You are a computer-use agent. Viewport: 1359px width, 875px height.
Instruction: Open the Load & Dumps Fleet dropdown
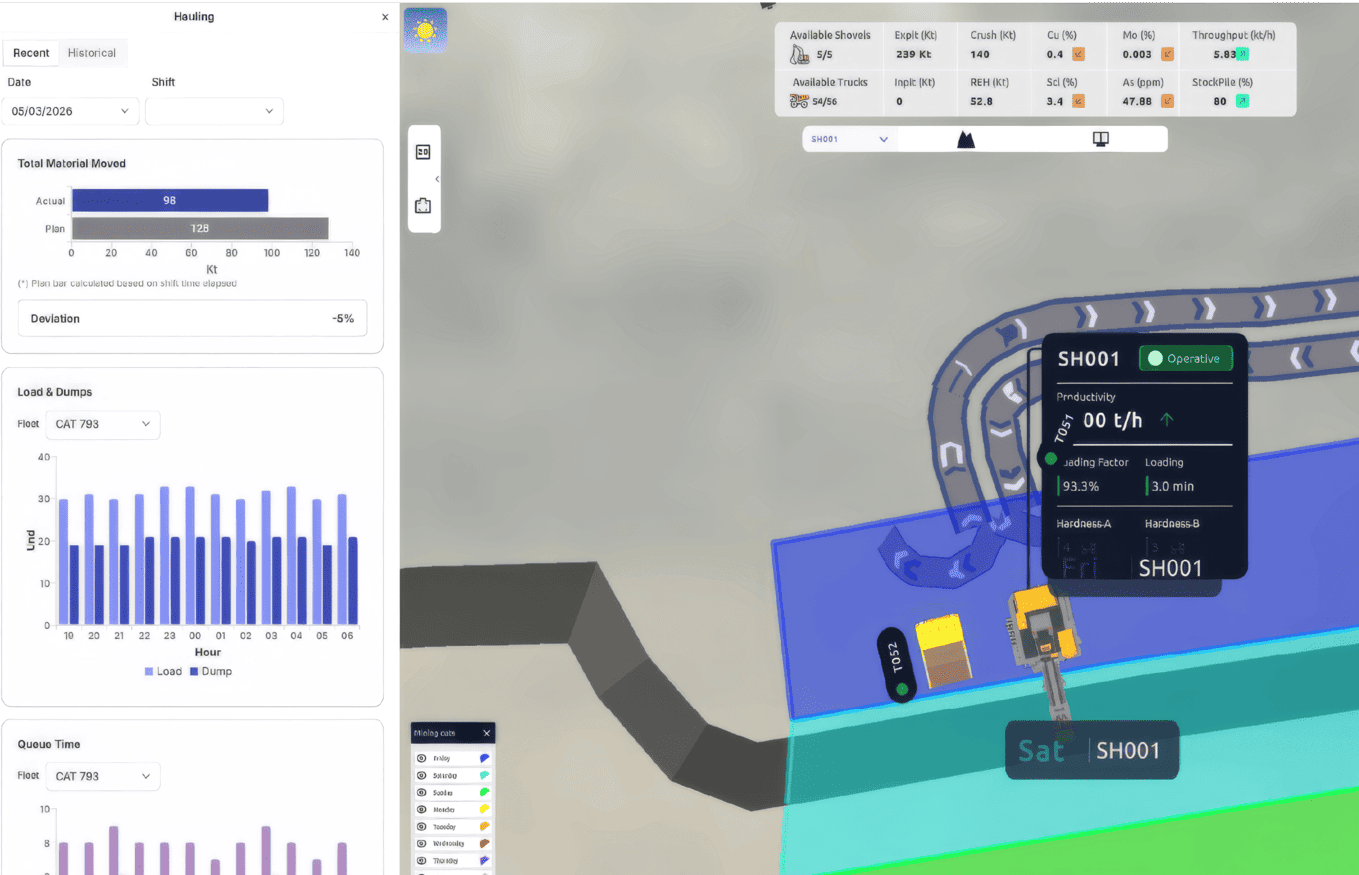pyautogui.click(x=102, y=424)
